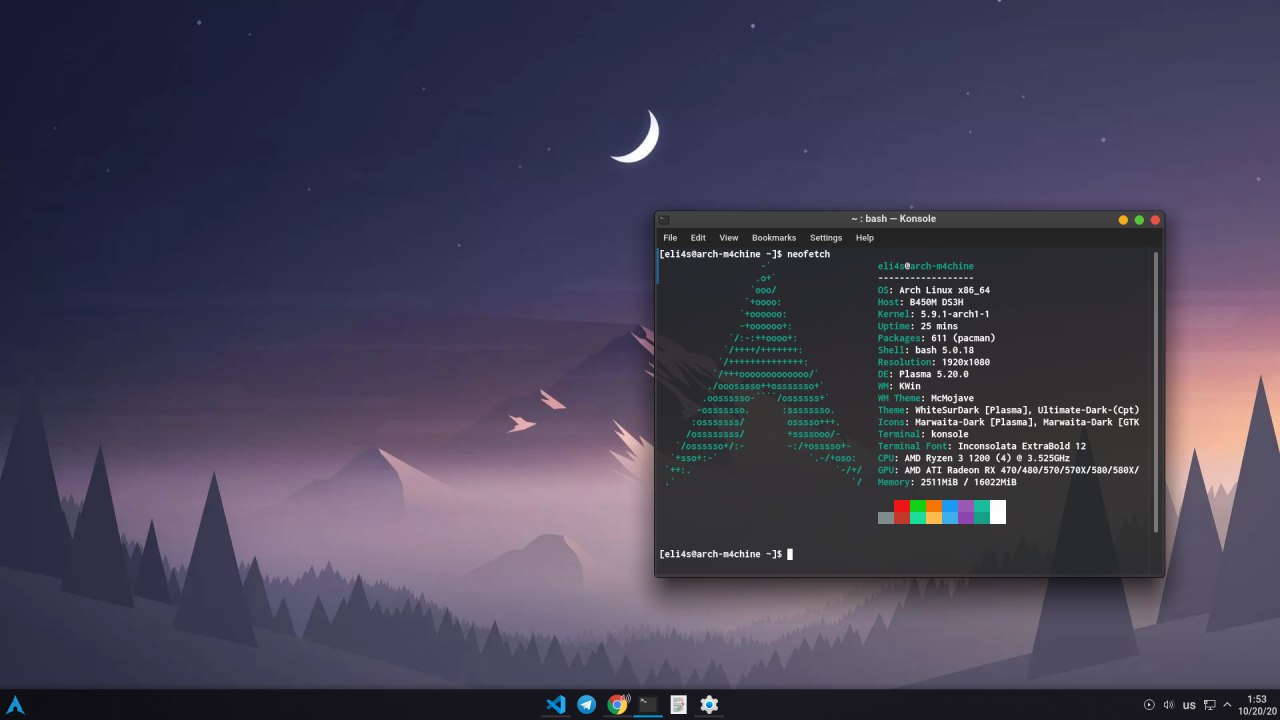Open the Settings menu in Konsole
This screenshot has height=720, width=1280.
(826, 238)
